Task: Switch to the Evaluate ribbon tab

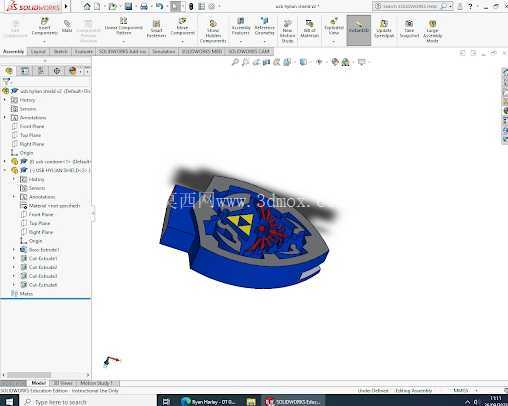Action: 83,52
